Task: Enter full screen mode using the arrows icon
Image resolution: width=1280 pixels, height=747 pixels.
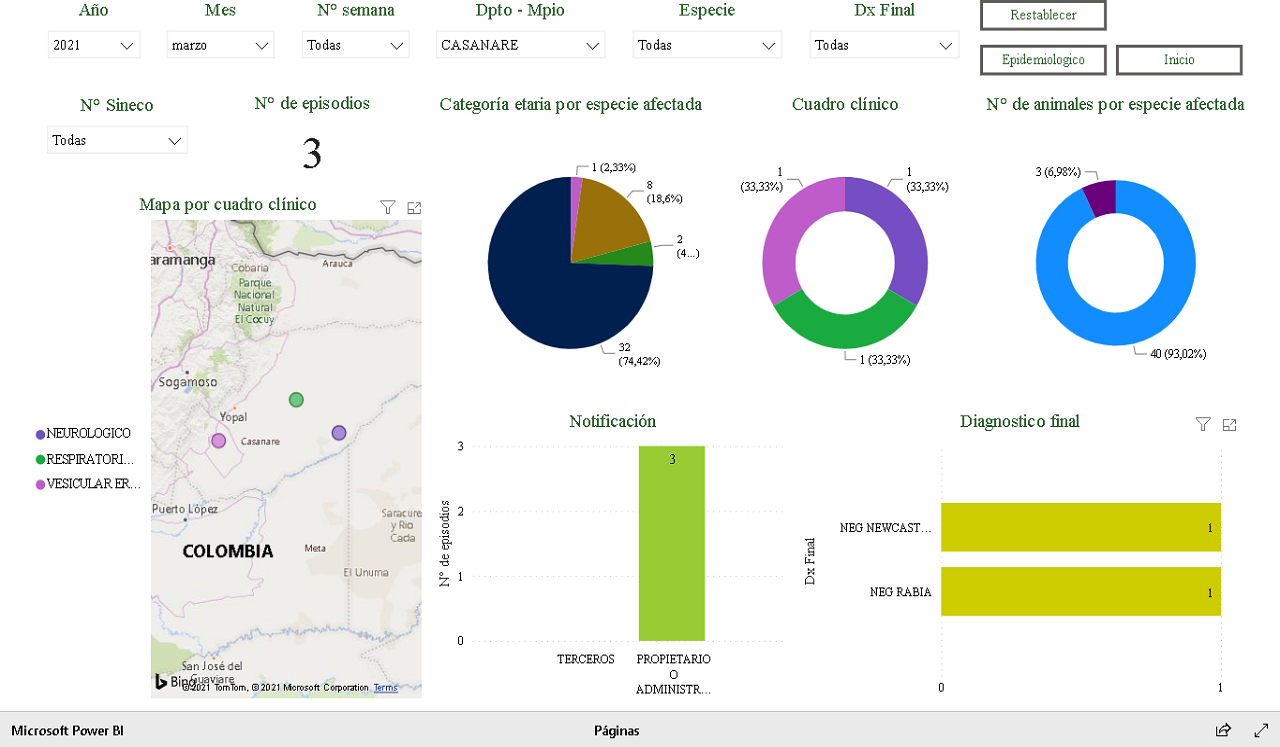Action: point(1260,730)
